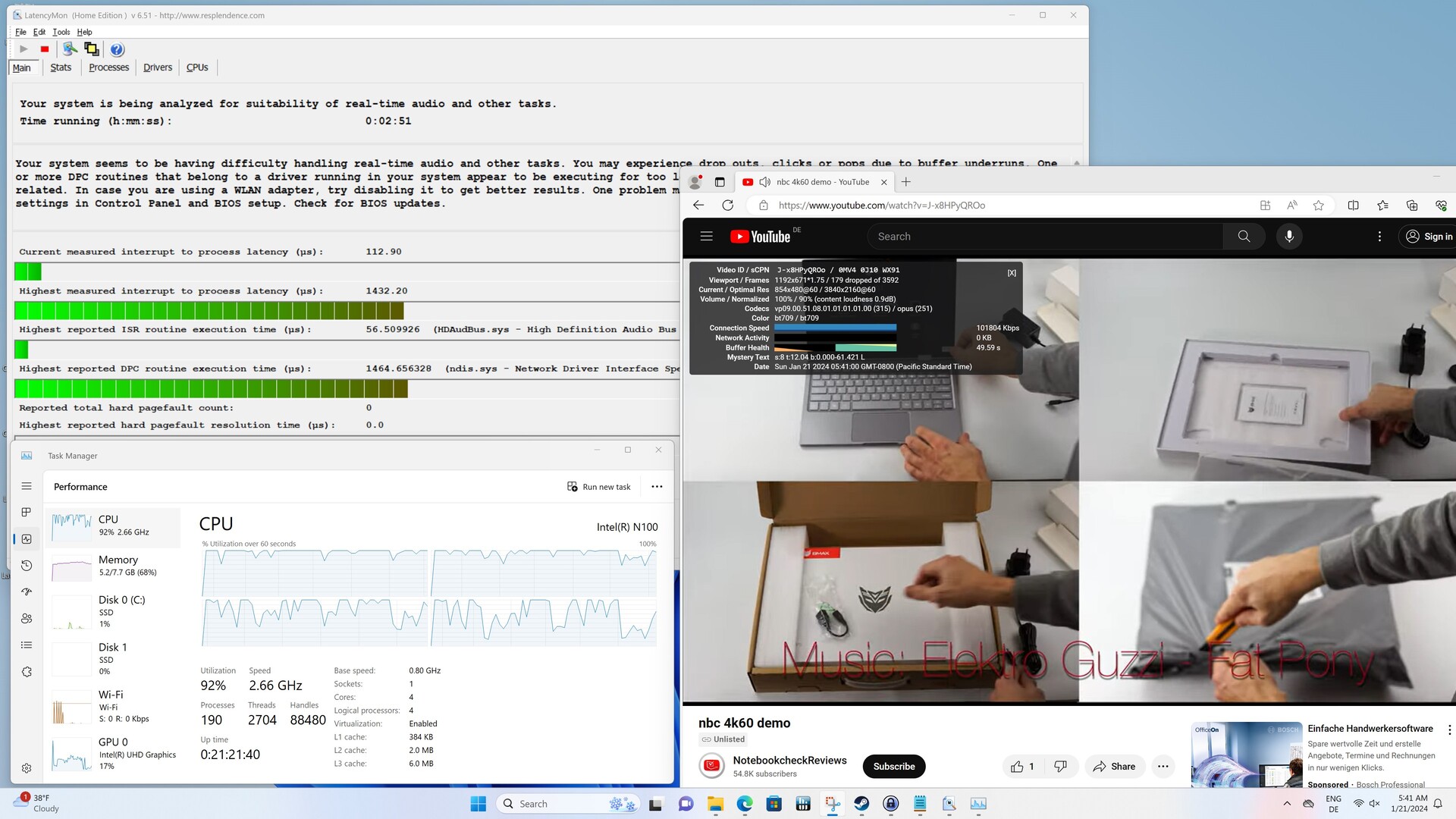1456x819 pixels.
Task: Open Edge tab actions menu icon
Action: (720, 182)
